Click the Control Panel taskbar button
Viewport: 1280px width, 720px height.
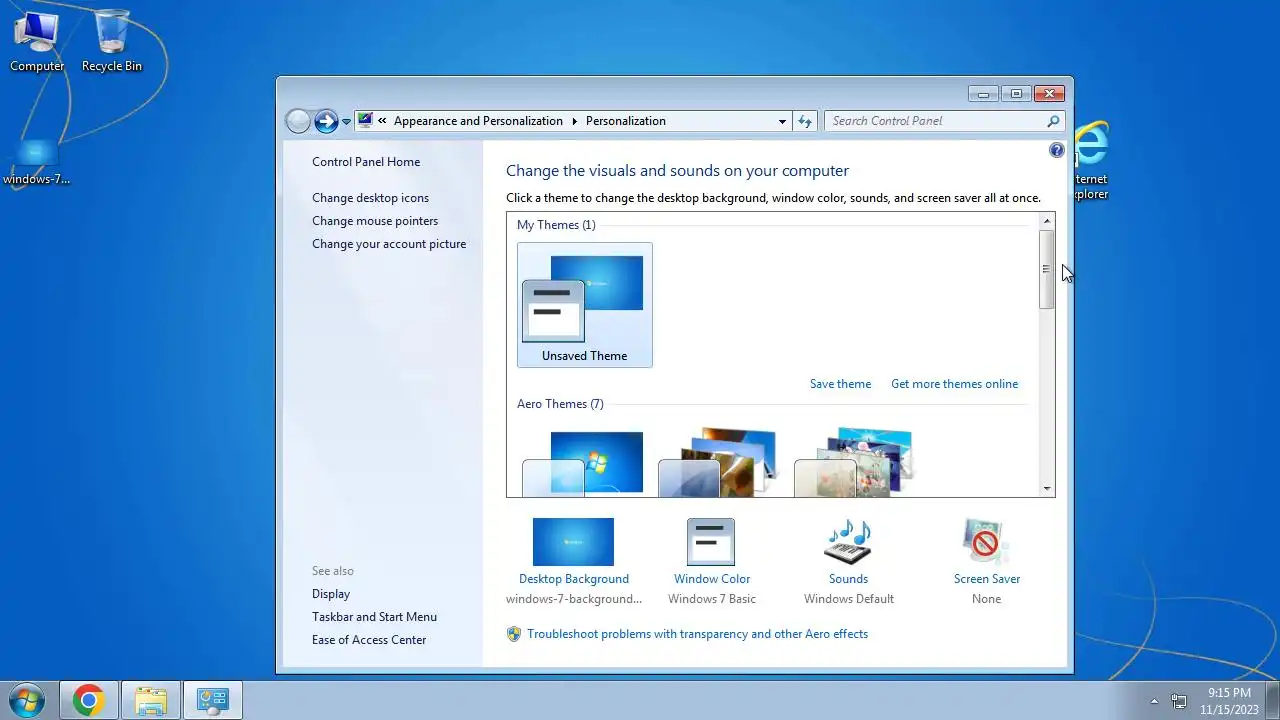[x=213, y=700]
